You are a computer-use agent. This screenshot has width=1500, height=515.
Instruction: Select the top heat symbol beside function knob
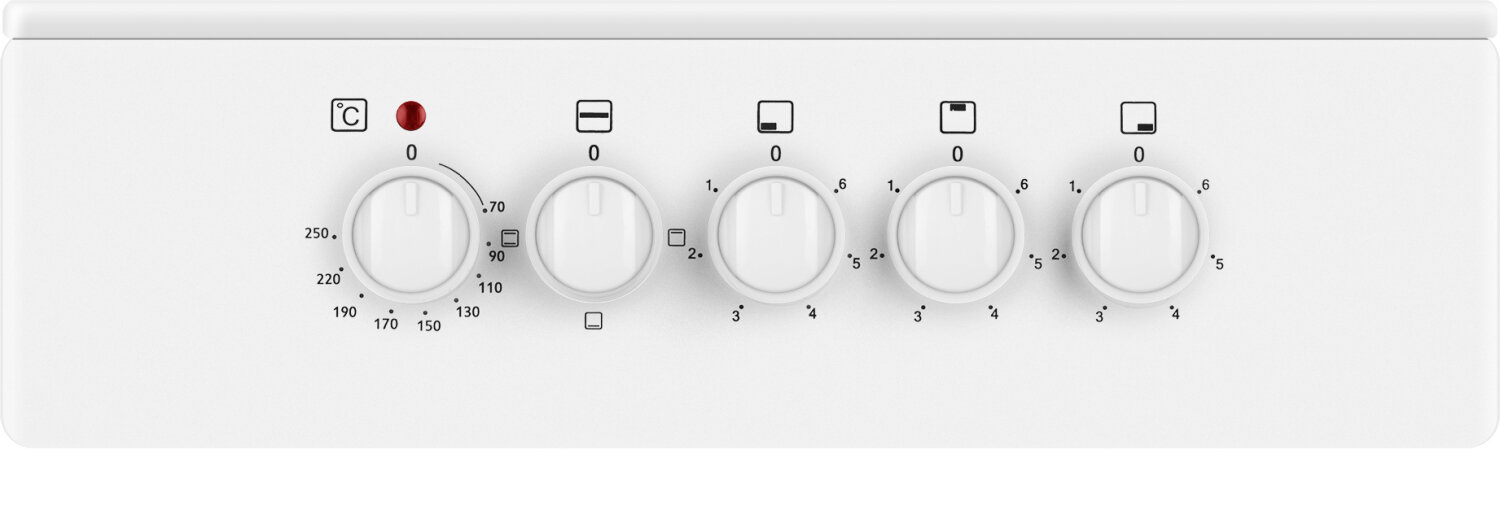point(677,238)
